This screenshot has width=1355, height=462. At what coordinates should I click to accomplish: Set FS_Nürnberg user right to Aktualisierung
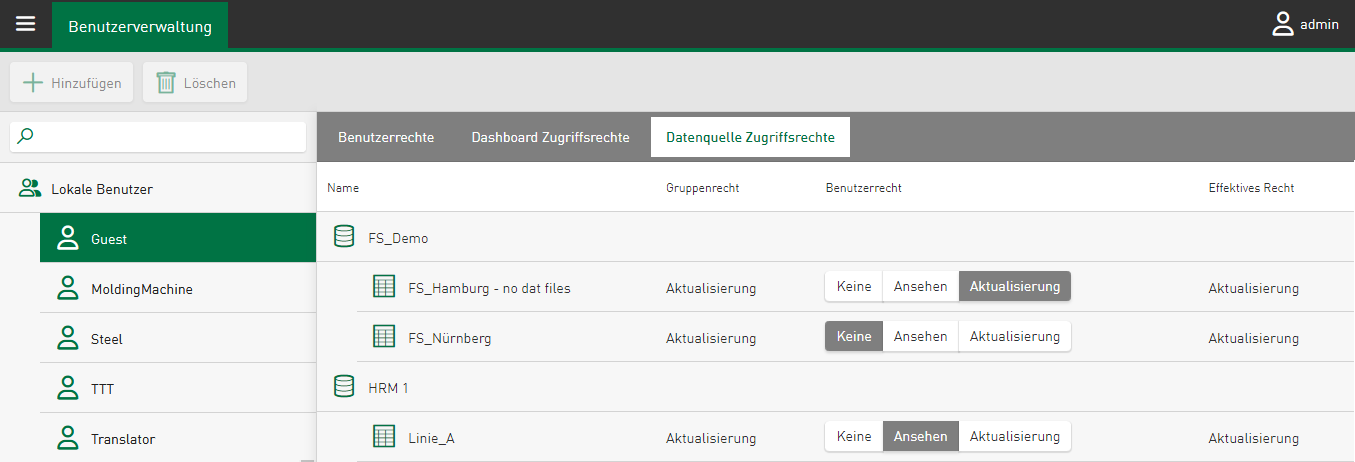pos(1014,337)
